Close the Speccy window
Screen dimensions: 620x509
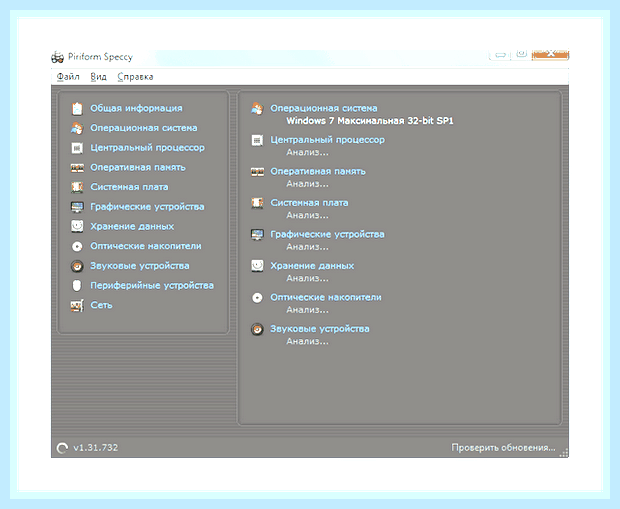click(x=550, y=54)
